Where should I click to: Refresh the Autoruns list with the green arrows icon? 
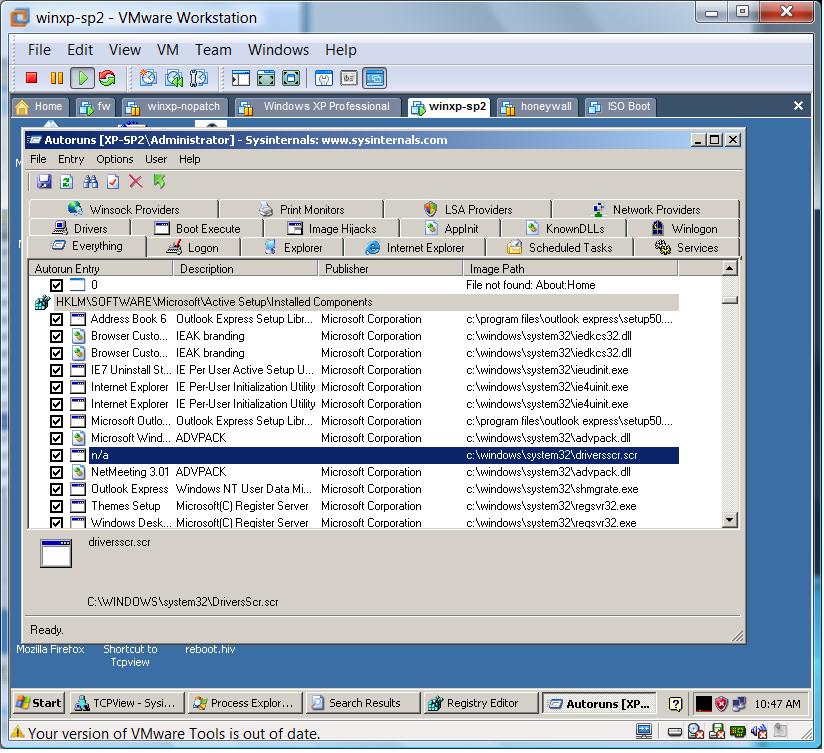(67, 182)
